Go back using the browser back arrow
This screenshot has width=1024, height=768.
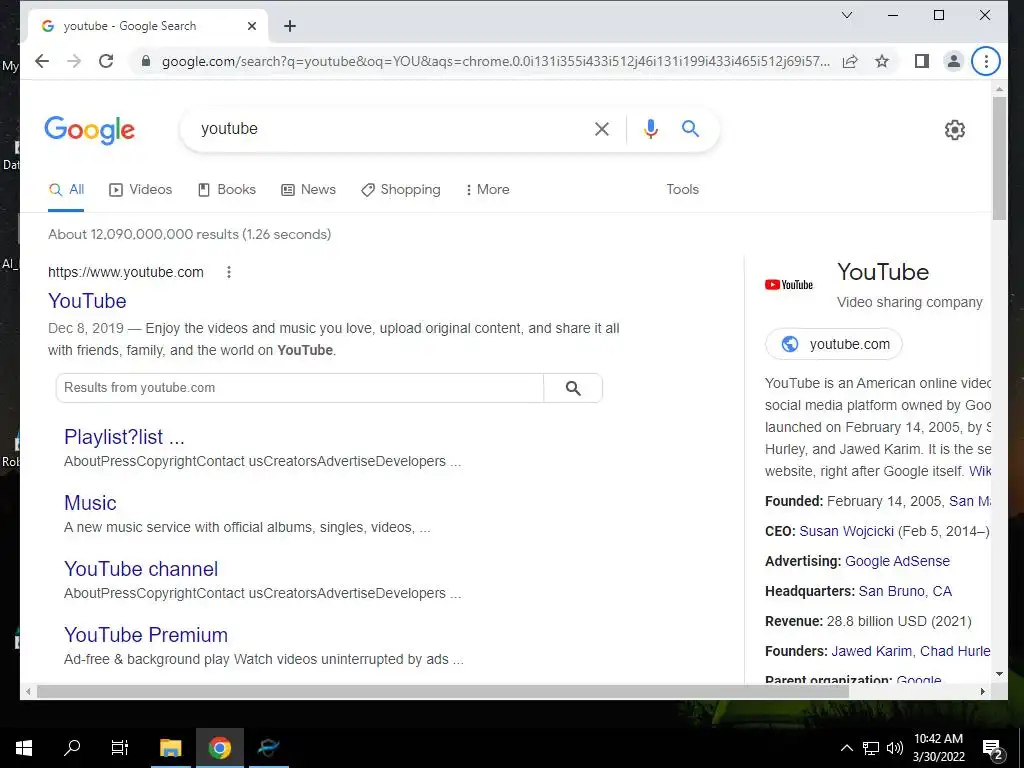click(42, 61)
